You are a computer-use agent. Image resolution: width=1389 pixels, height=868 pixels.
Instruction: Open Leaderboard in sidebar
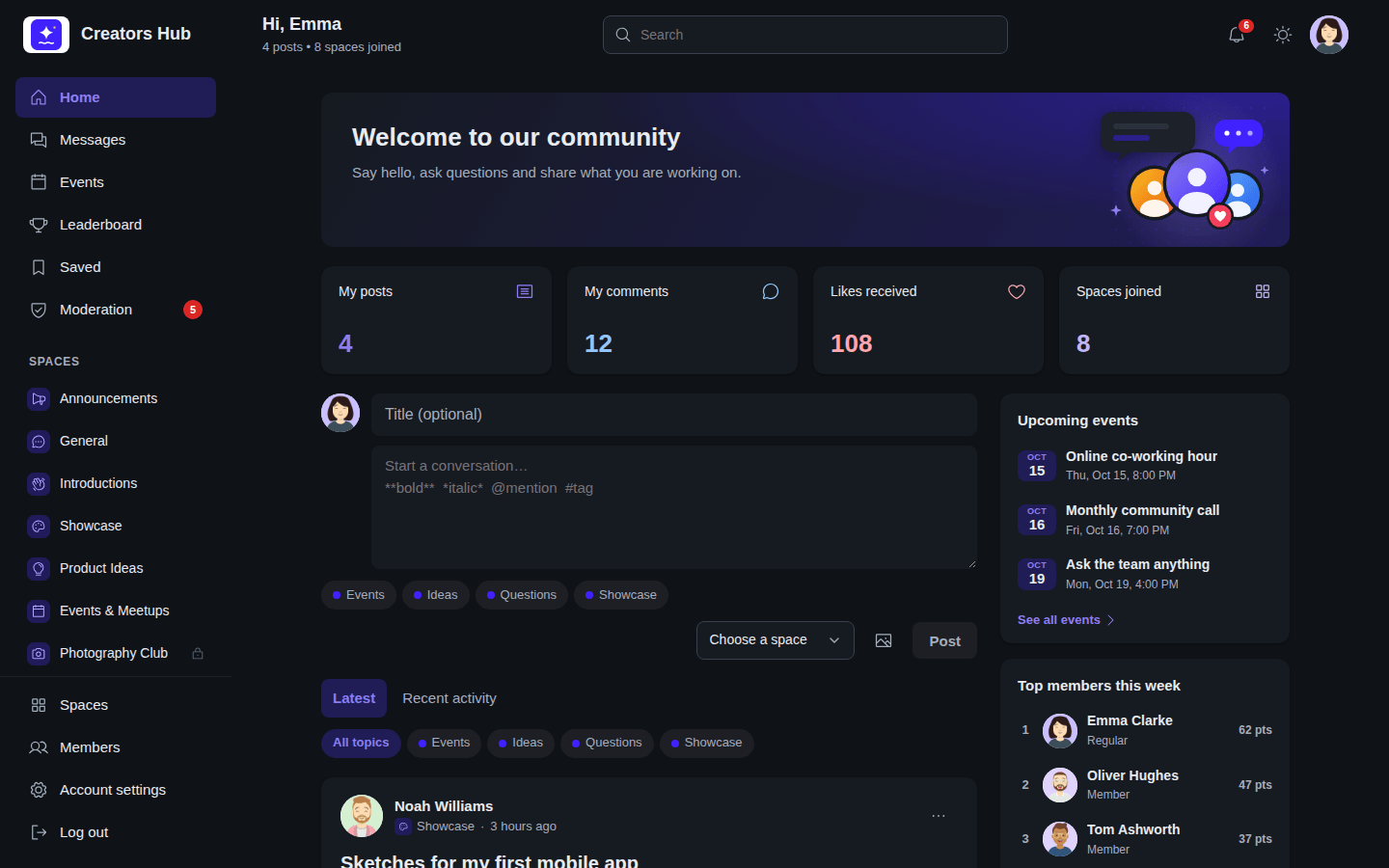116,225
